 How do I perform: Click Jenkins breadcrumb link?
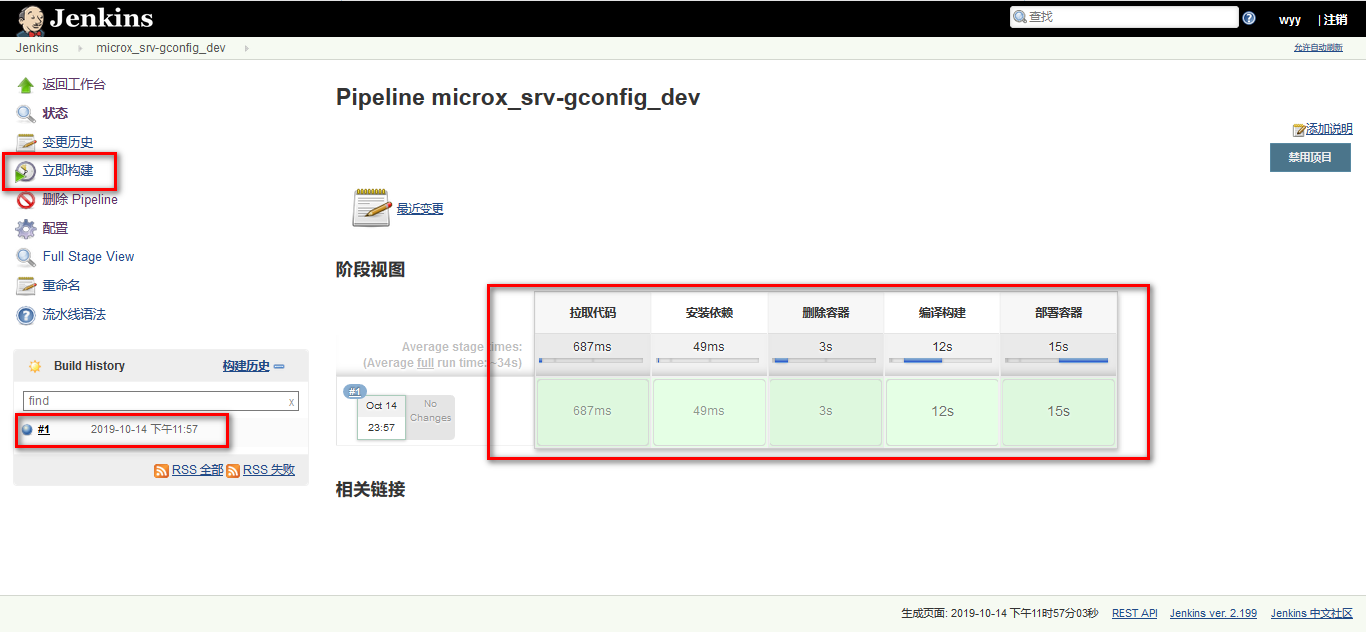[x=37, y=48]
